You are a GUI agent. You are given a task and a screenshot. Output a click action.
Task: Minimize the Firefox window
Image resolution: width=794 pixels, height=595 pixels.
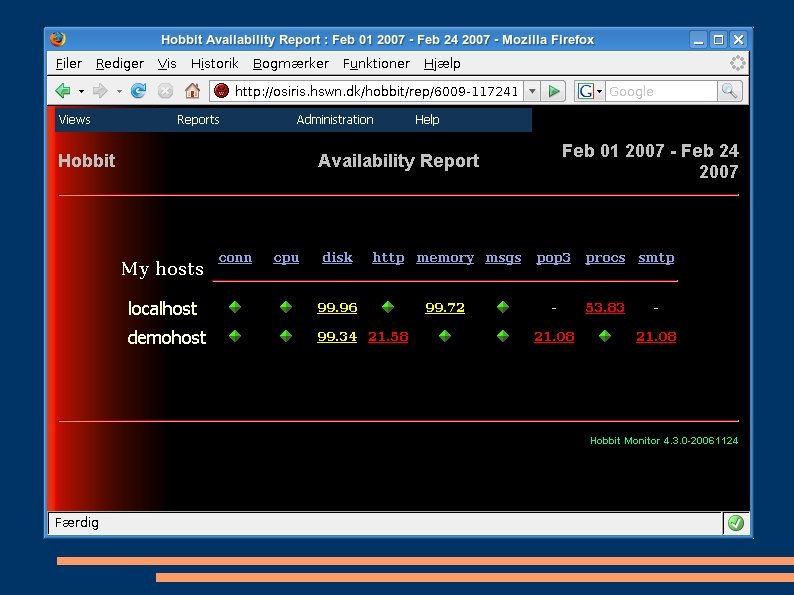click(698, 39)
